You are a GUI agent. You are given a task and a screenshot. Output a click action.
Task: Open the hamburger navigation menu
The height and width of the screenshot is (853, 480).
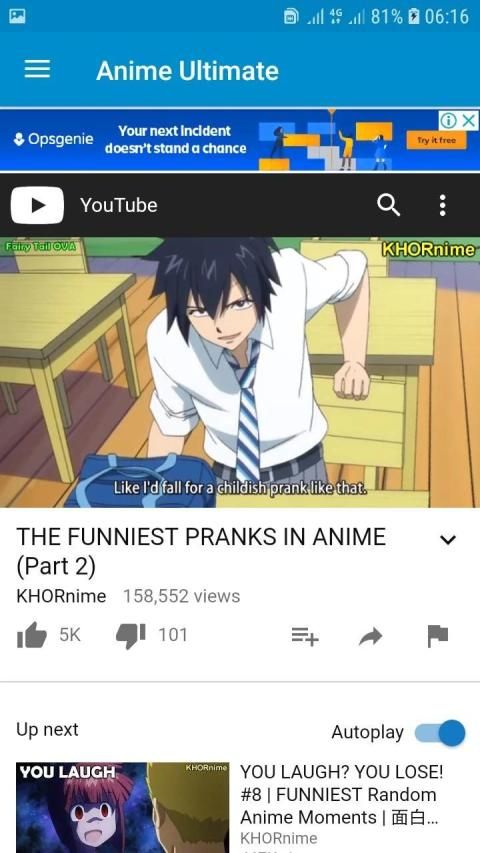37,70
